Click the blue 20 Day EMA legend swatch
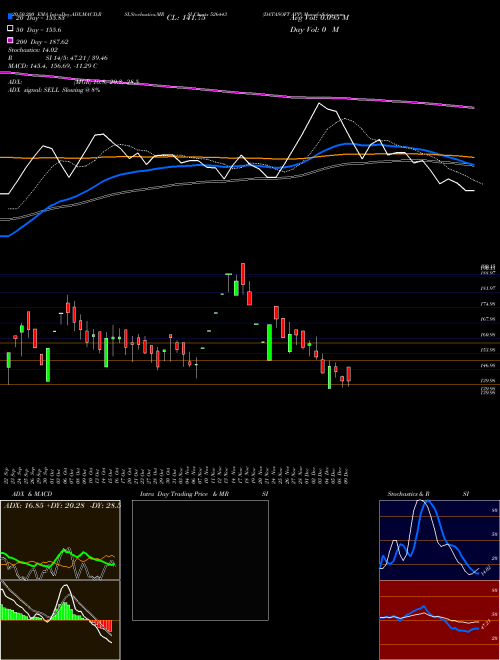Viewport: 500px width, 660px height. (x=10, y=16)
